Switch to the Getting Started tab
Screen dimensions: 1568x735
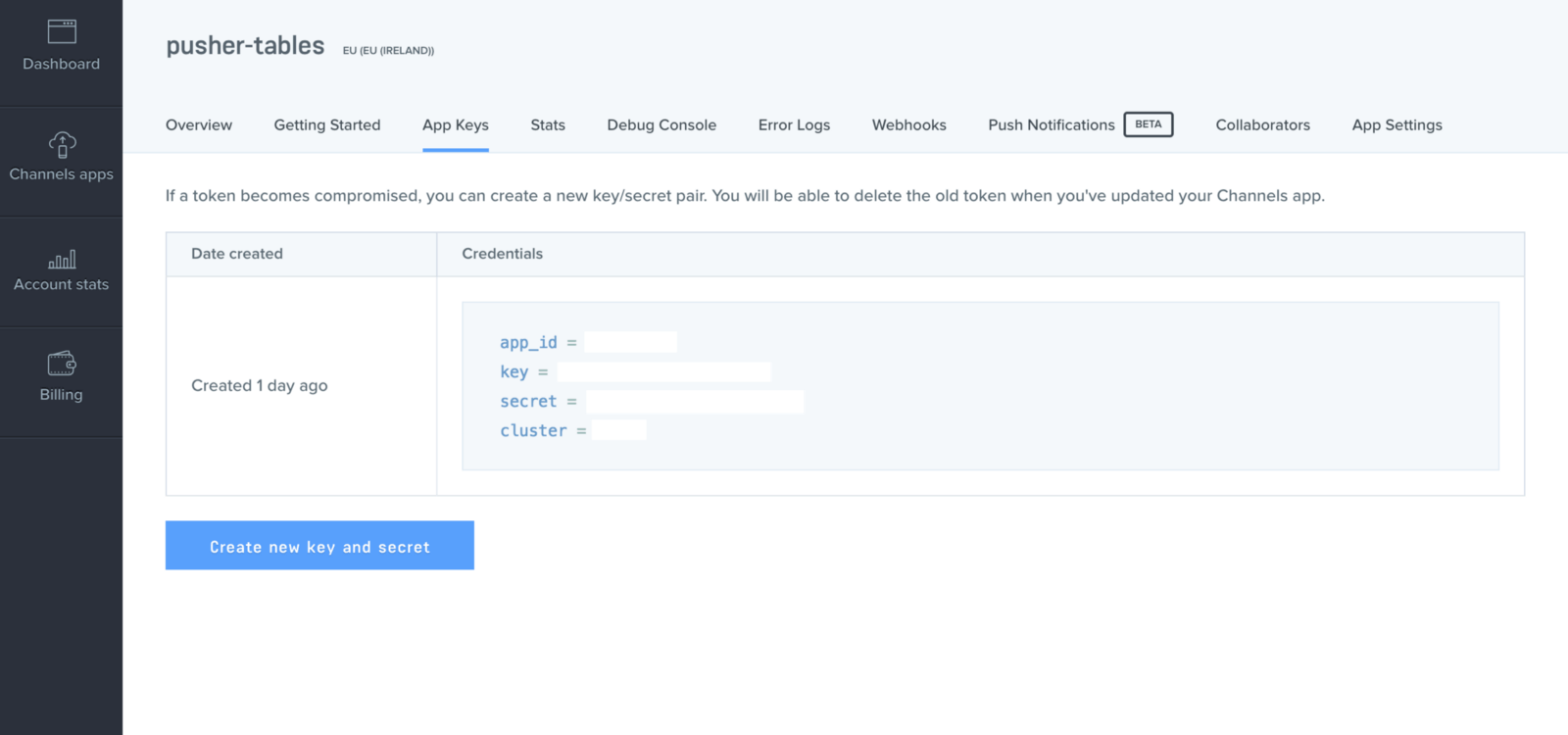[x=327, y=124]
